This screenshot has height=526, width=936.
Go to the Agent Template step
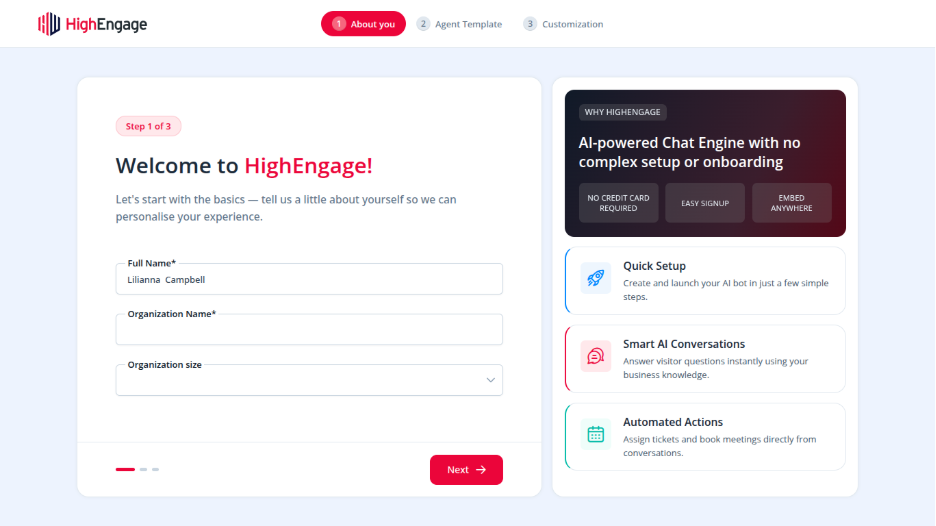pyautogui.click(x=460, y=24)
